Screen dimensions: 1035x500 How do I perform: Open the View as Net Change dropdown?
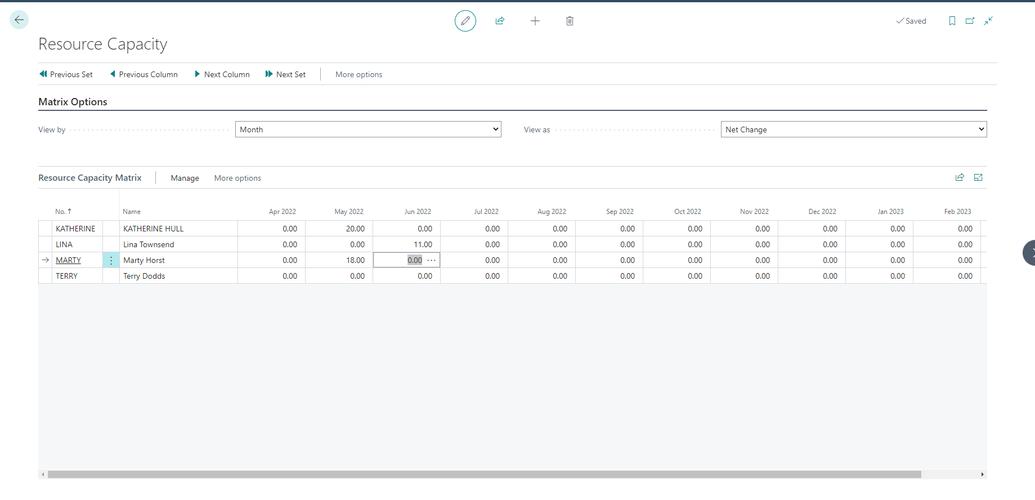pyautogui.click(x=853, y=129)
